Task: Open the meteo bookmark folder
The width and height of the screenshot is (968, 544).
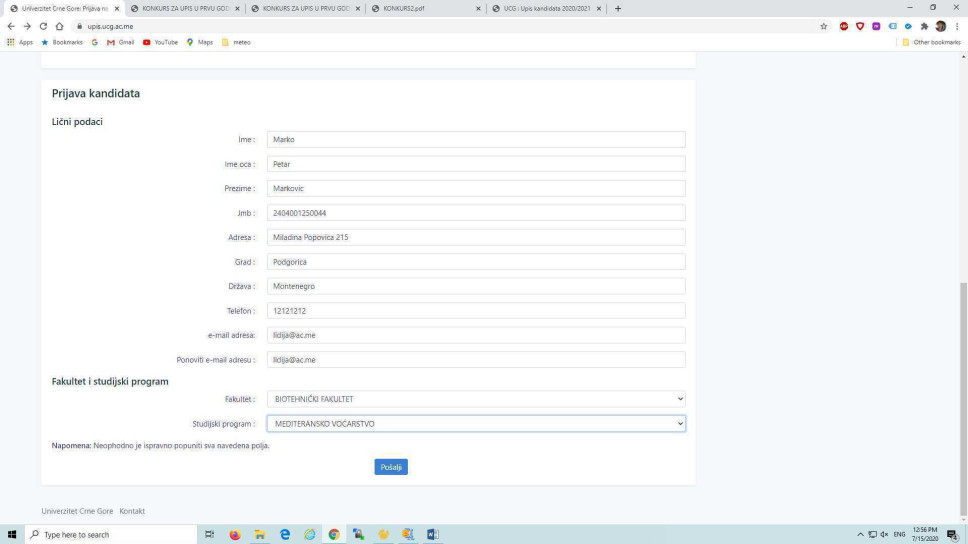Action: click(x=236, y=43)
